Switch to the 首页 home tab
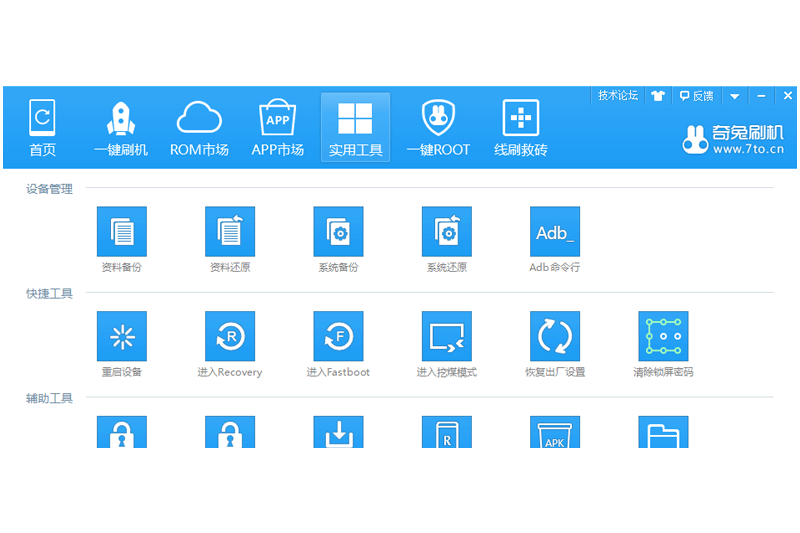The height and width of the screenshot is (533, 800). click(x=42, y=128)
